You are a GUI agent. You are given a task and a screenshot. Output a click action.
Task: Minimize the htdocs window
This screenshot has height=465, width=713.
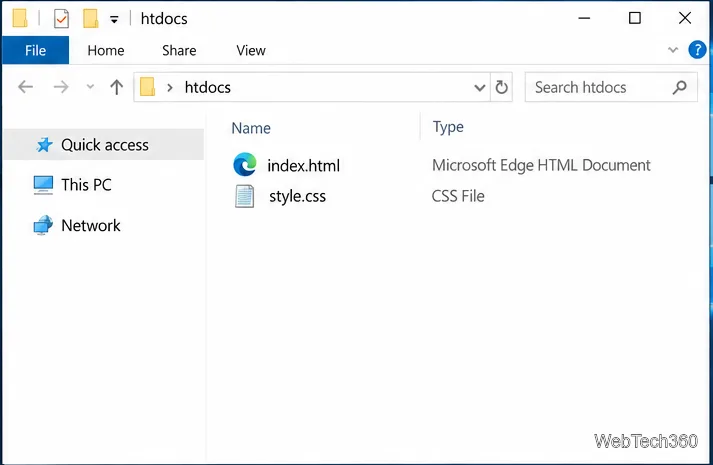click(584, 18)
